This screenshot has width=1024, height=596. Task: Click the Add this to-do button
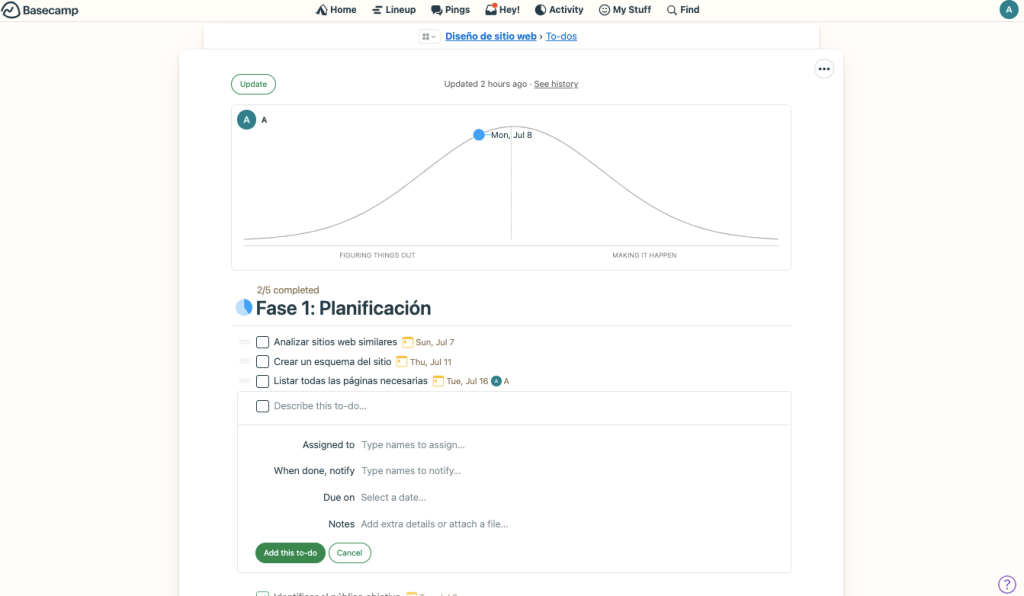290,553
